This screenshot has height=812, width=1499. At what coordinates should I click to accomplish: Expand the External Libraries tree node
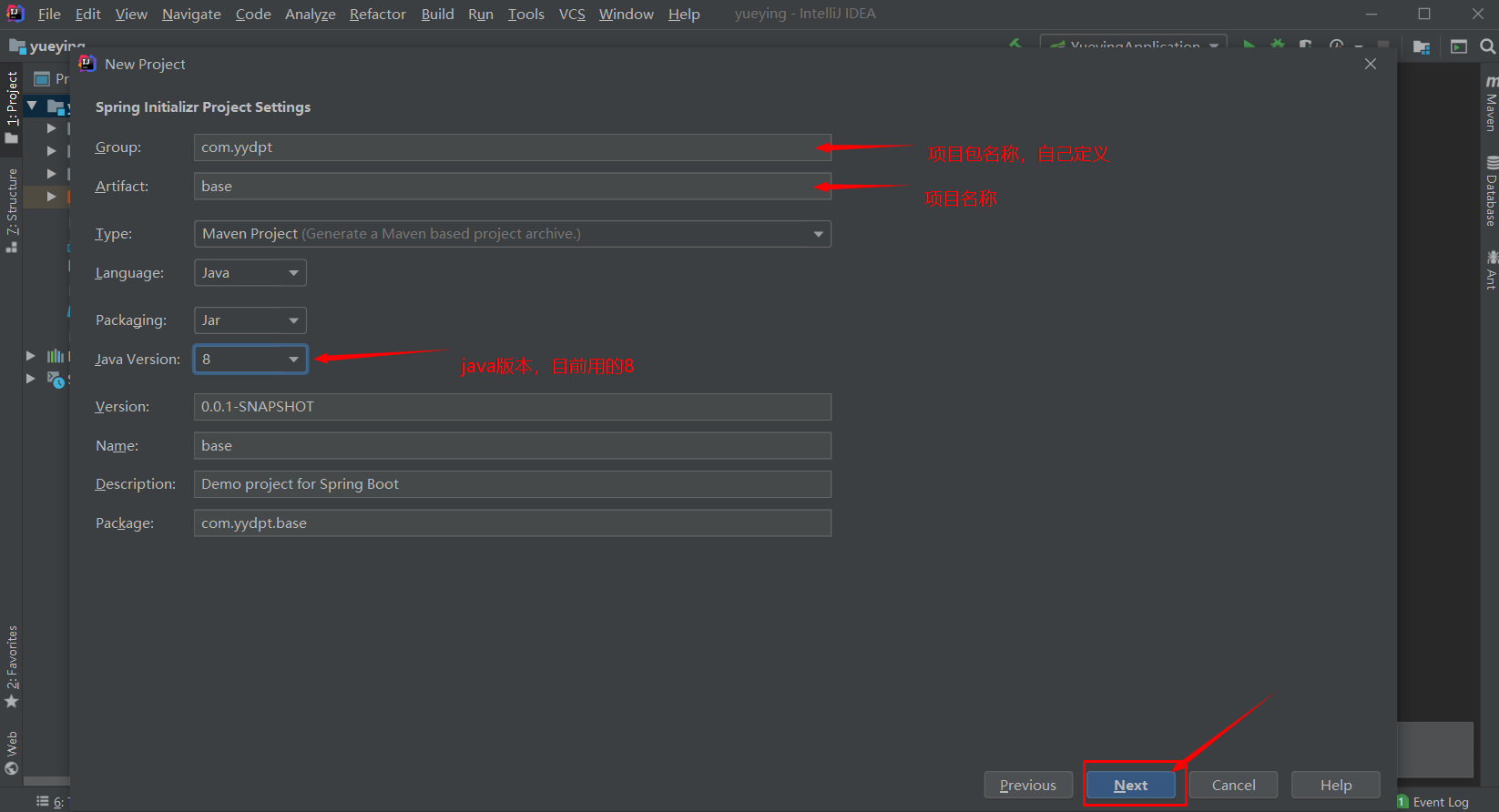(x=30, y=356)
